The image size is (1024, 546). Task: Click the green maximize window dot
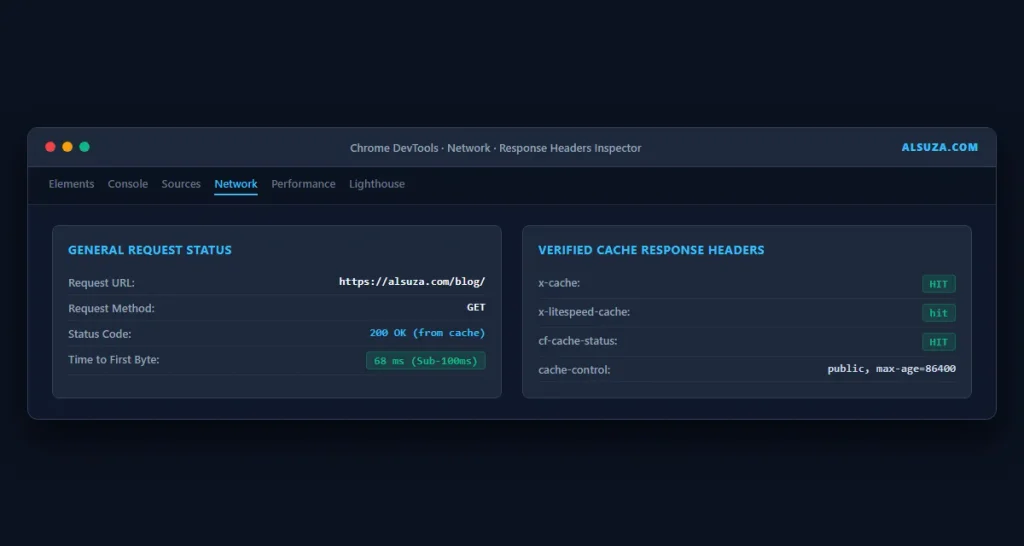(x=84, y=147)
